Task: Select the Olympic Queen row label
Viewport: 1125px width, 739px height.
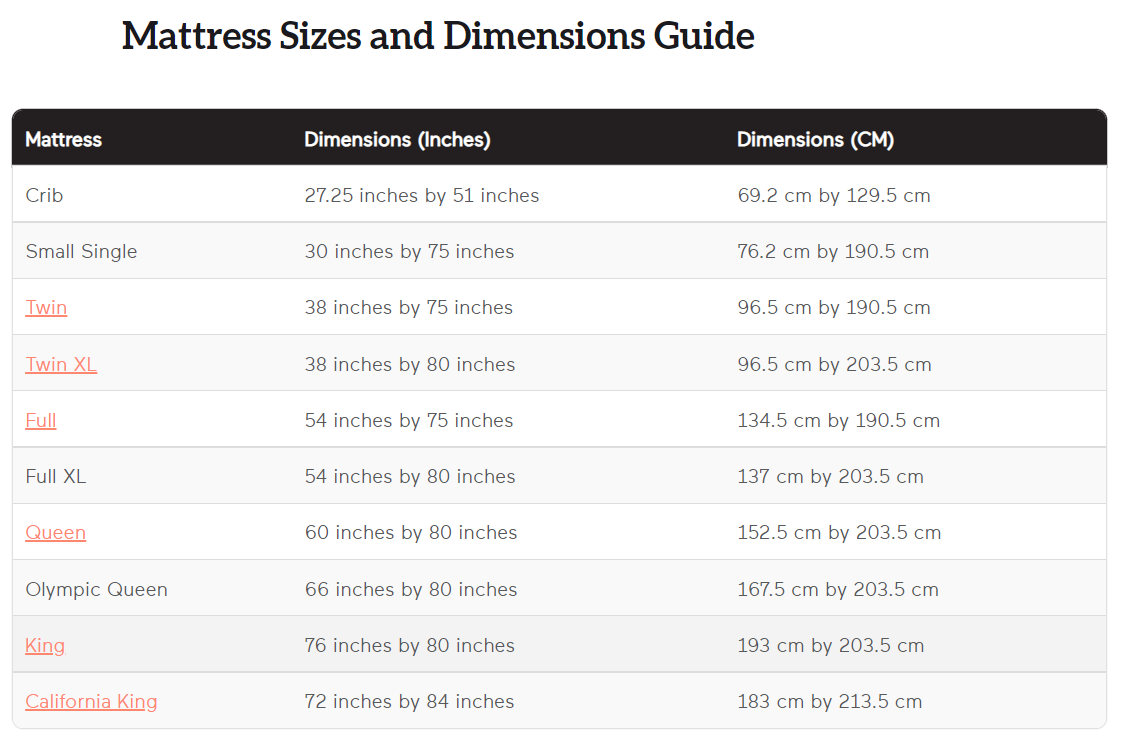Action: 97,589
